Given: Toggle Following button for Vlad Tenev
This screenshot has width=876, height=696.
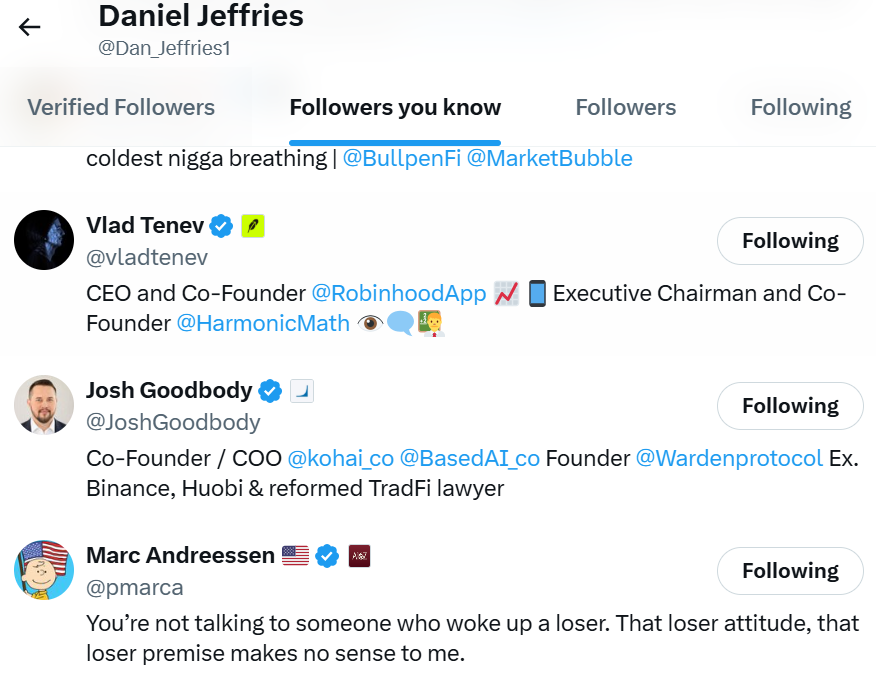Looking at the screenshot, I should 790,241.
